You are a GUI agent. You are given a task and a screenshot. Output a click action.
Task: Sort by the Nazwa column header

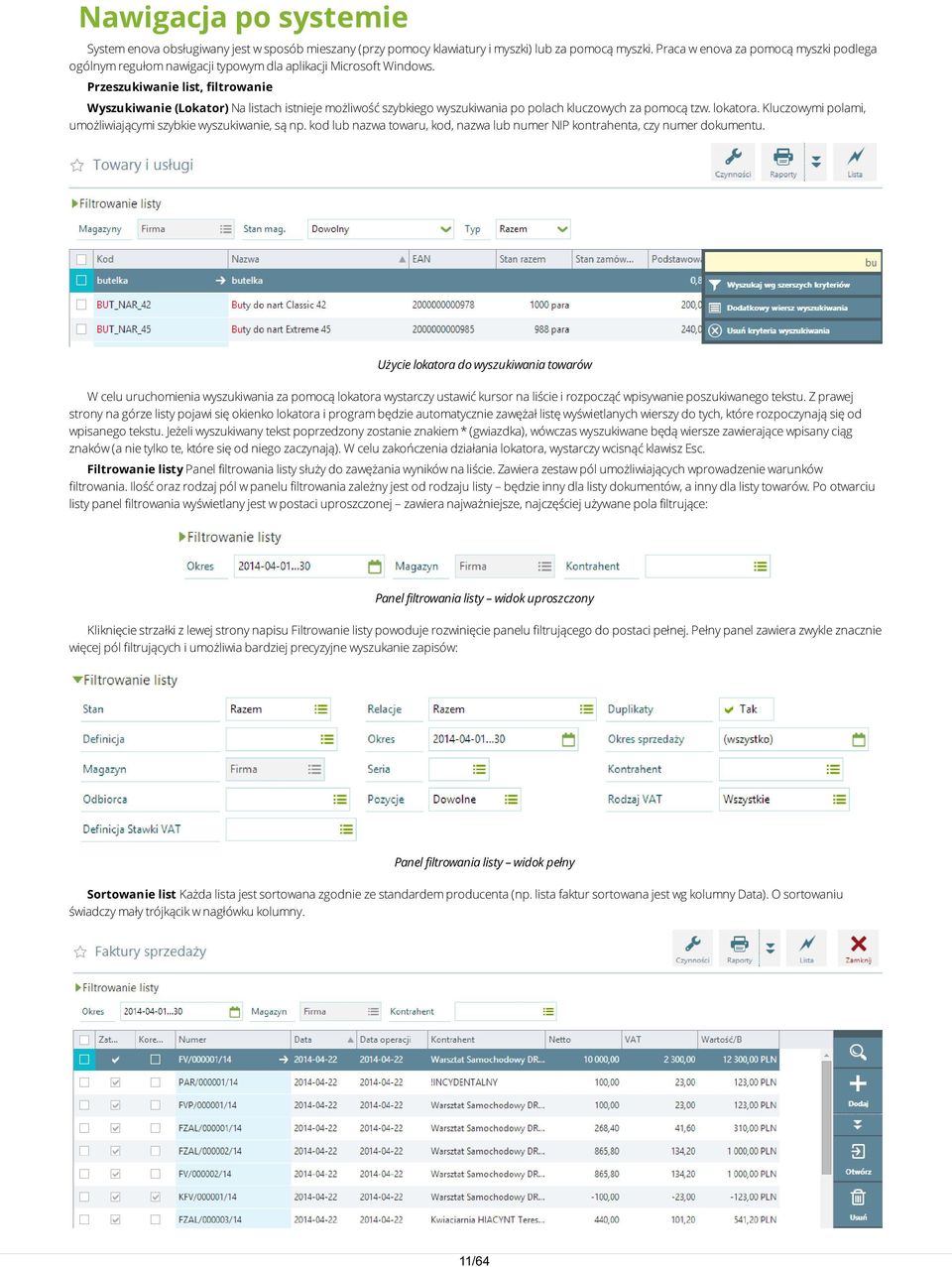[317, 259]
